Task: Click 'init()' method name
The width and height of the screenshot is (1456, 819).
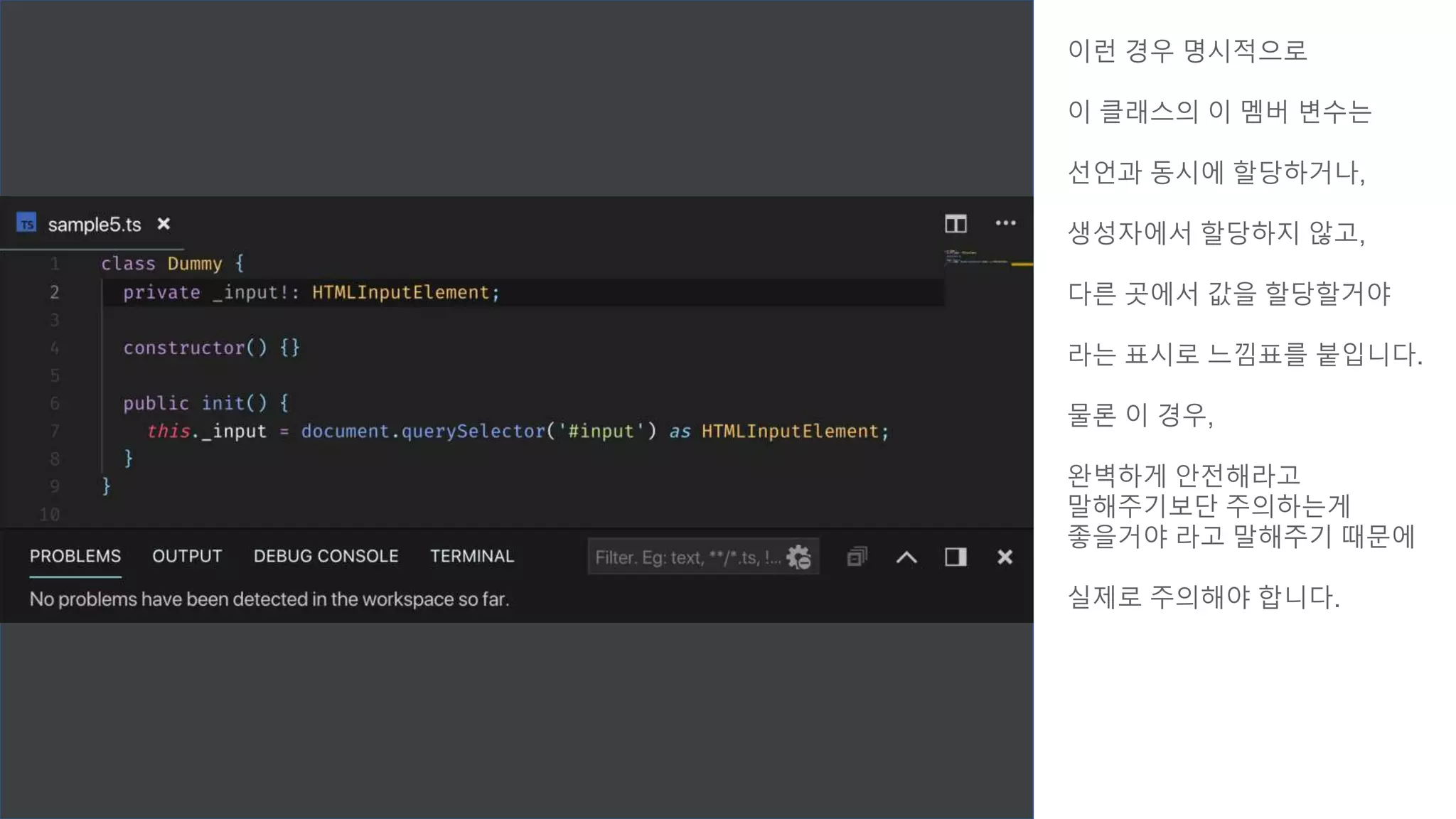Action: click(235, 403)
